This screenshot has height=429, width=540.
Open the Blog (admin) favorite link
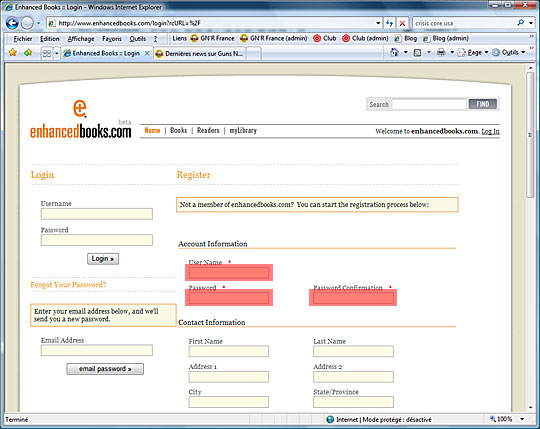[446, 38]
